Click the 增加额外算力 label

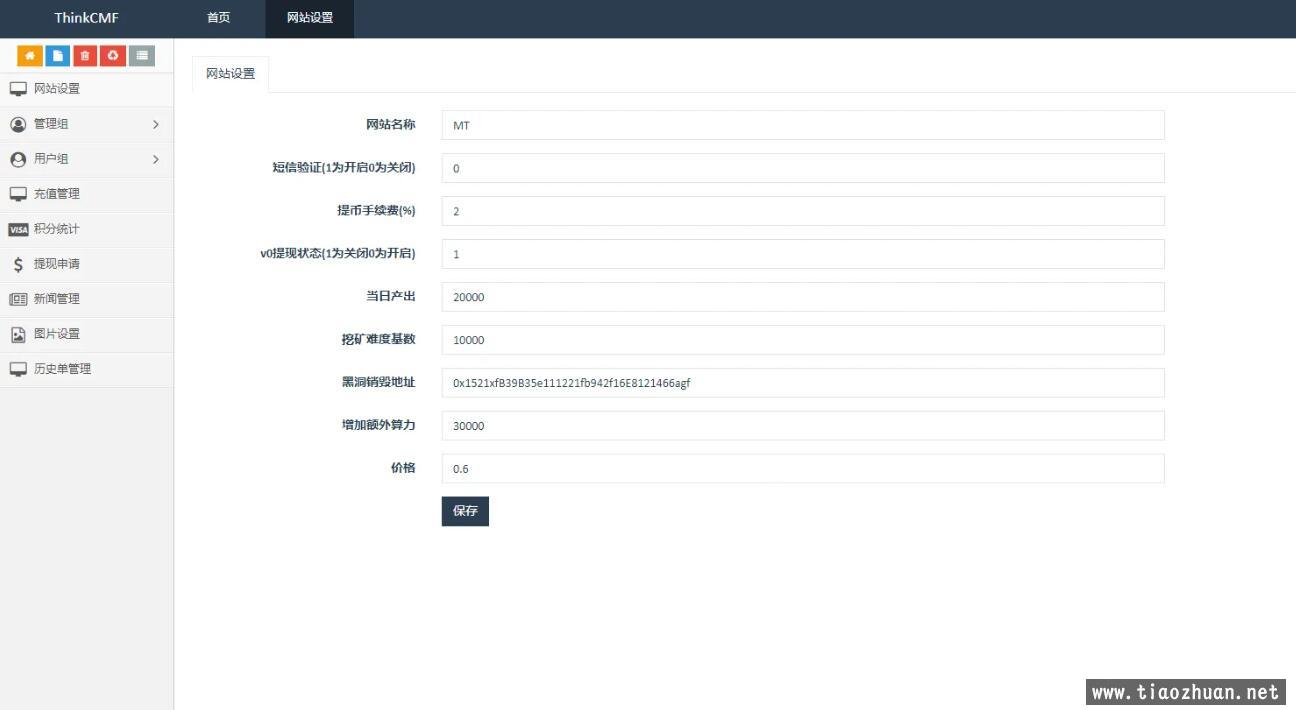pos(378,425)
